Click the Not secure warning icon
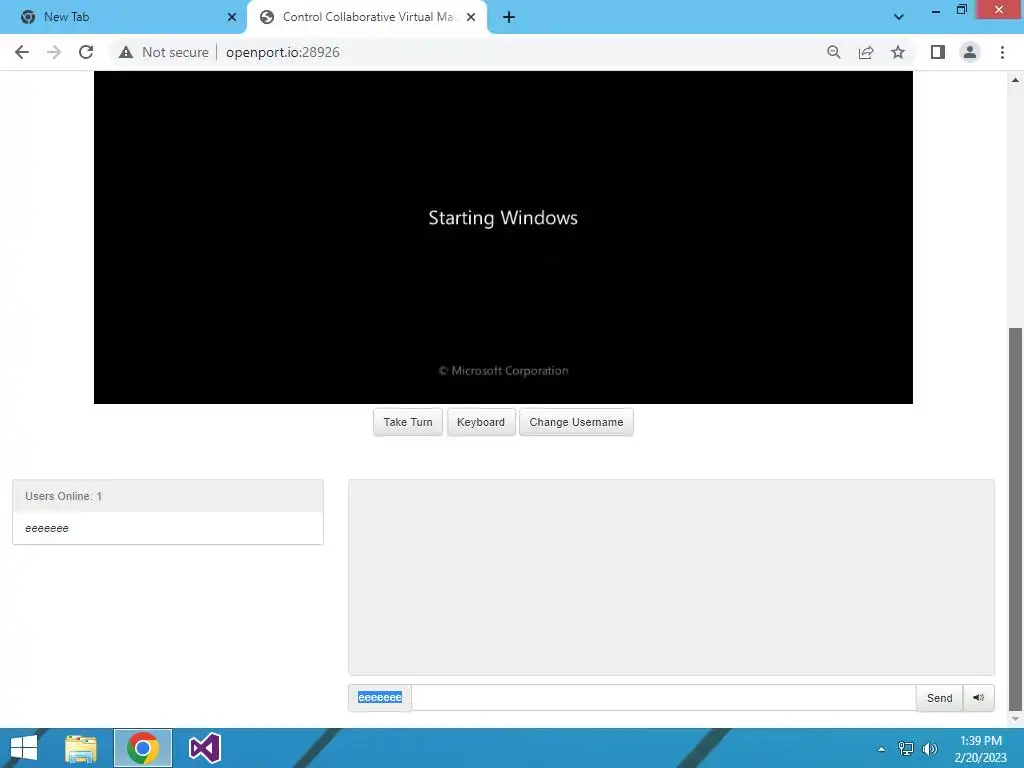The width and height of the screenshot is (1024, 768). point(126,52)
